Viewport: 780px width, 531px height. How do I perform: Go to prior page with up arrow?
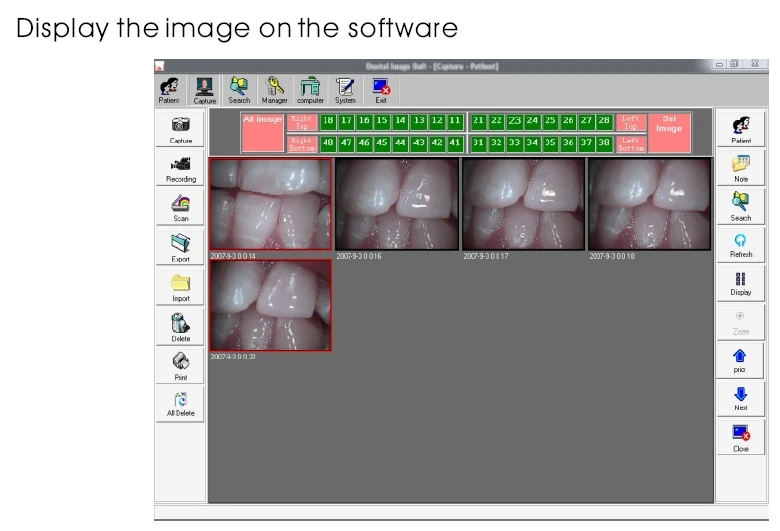[x=740, y=361]
